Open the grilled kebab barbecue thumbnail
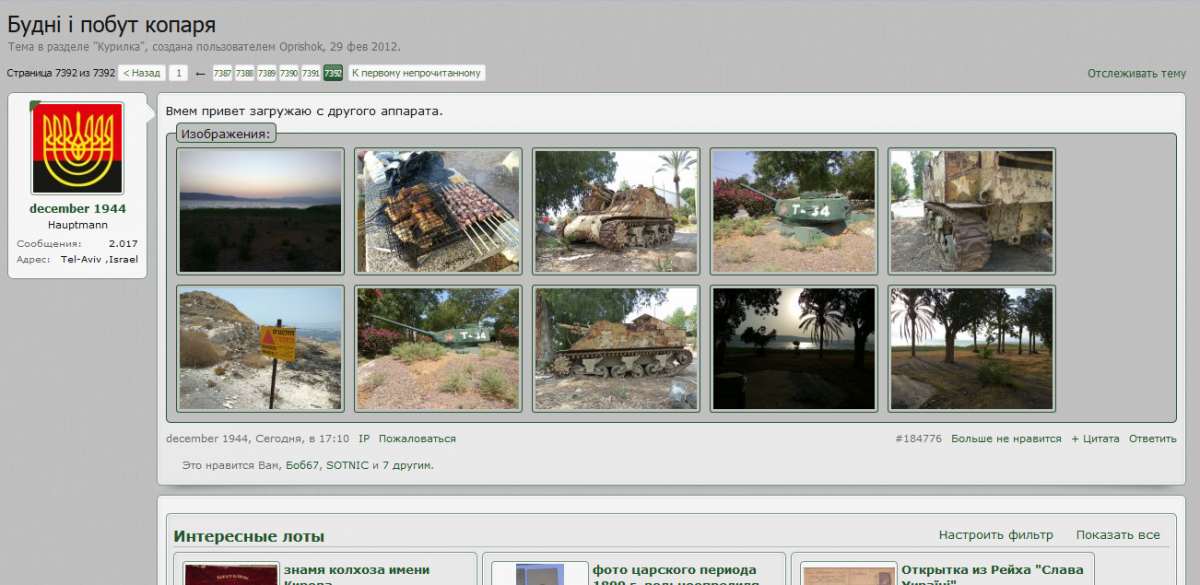Viewport: 1200px width, 585px height. tap(438, 211)
